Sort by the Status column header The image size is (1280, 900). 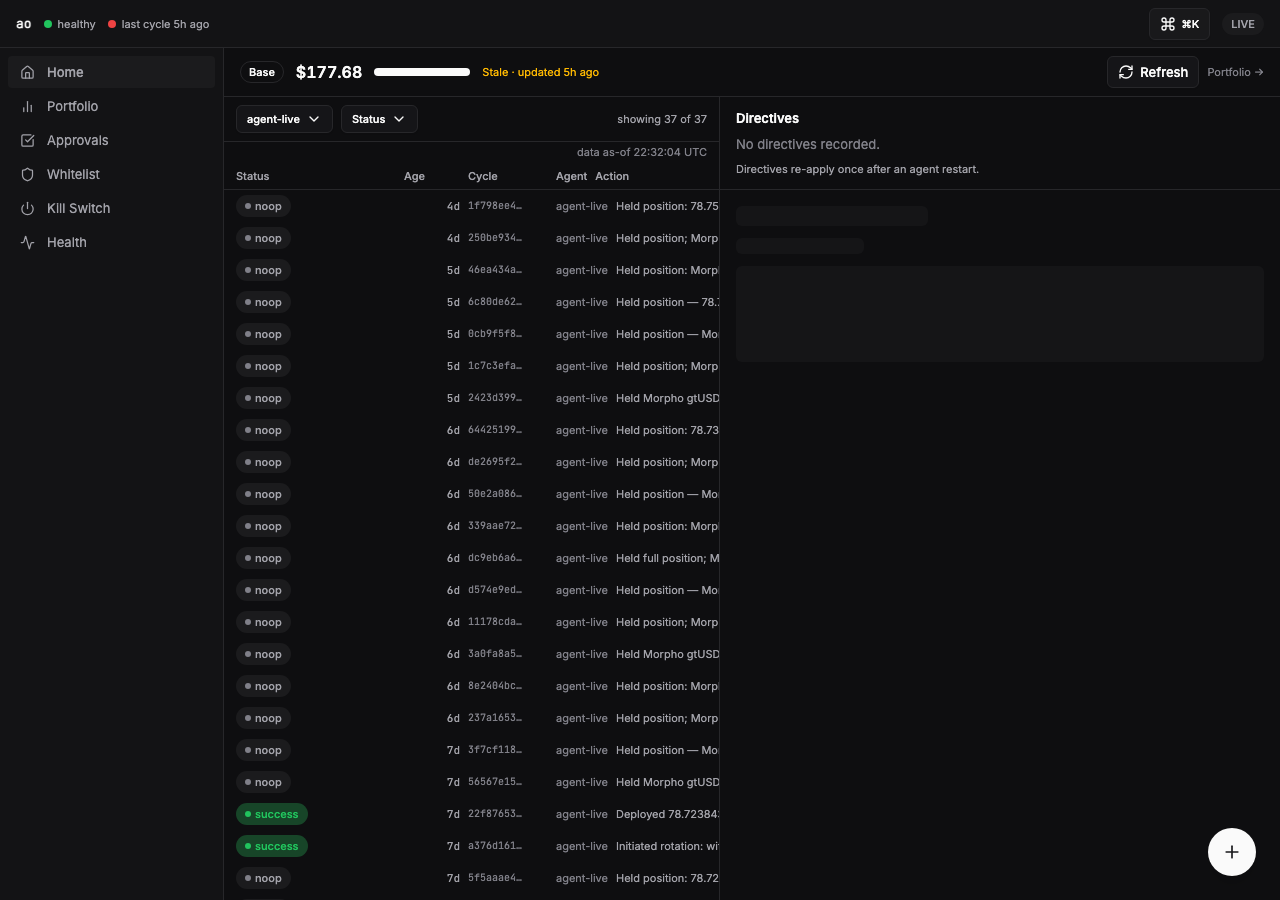point(253,176)
